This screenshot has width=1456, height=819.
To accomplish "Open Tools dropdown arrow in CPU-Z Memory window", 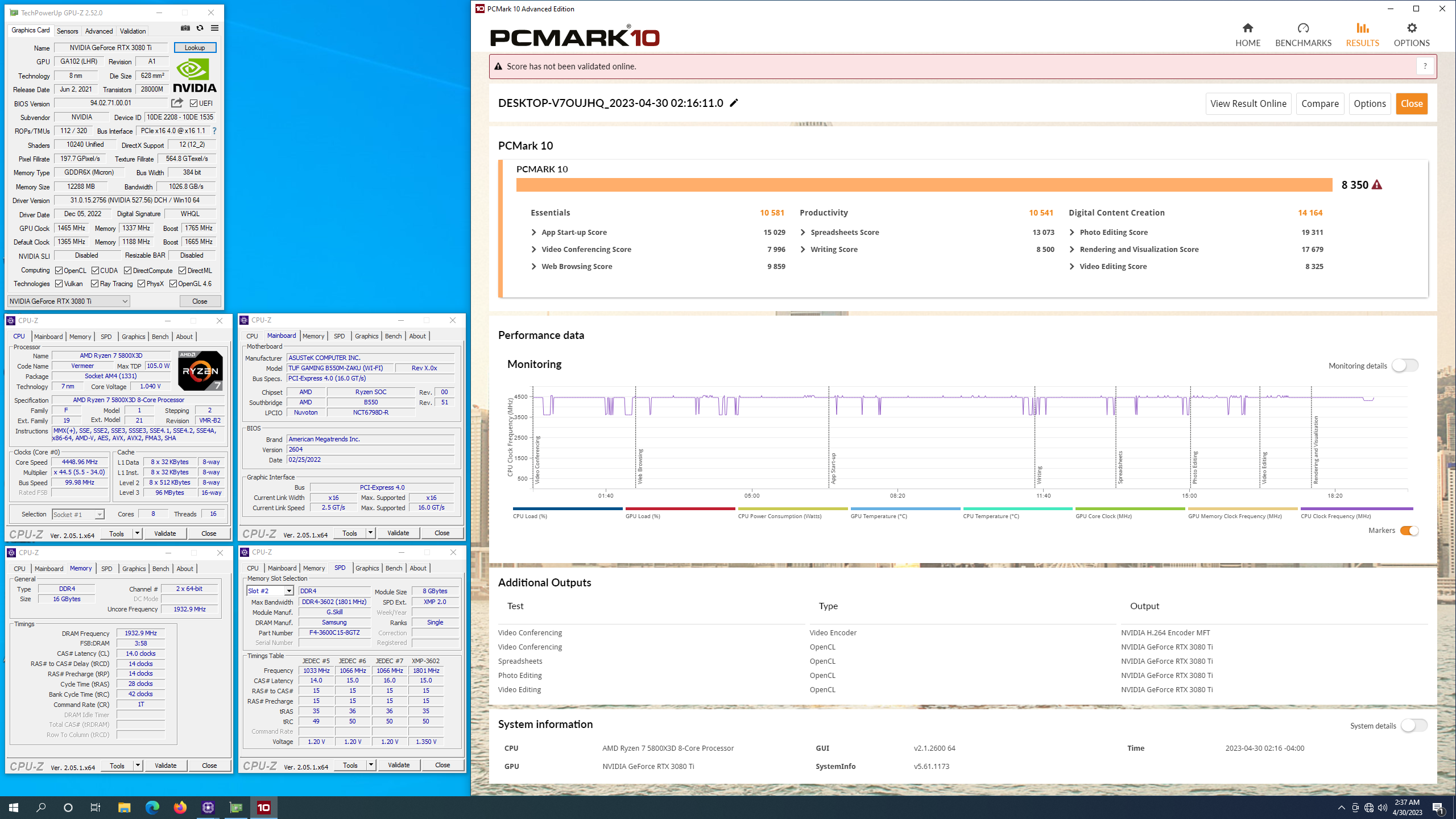I will [x=138, y=766].
